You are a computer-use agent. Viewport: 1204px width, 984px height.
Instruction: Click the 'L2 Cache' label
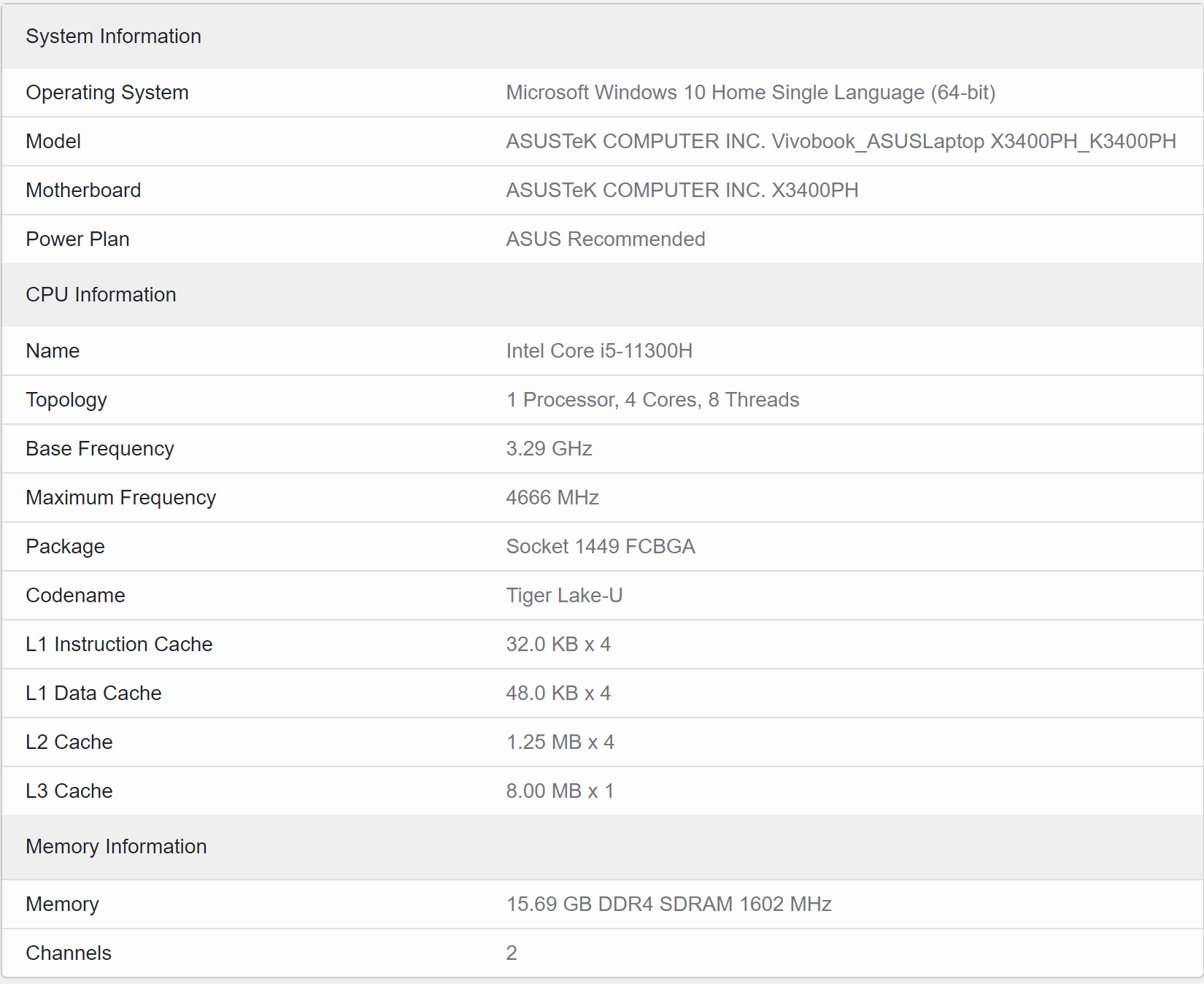pyautogui.click(x=69, y=742)
